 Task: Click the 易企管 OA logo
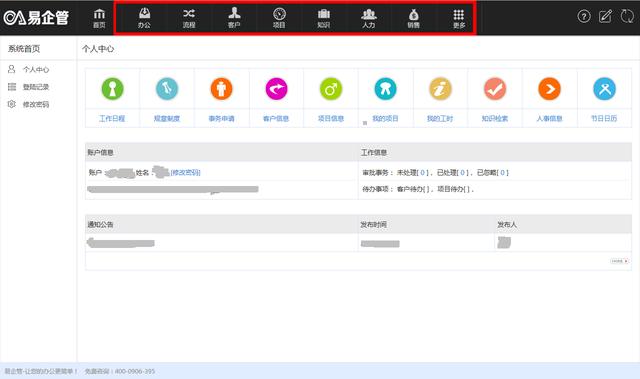pyautogui.click(x=36, y=18)
